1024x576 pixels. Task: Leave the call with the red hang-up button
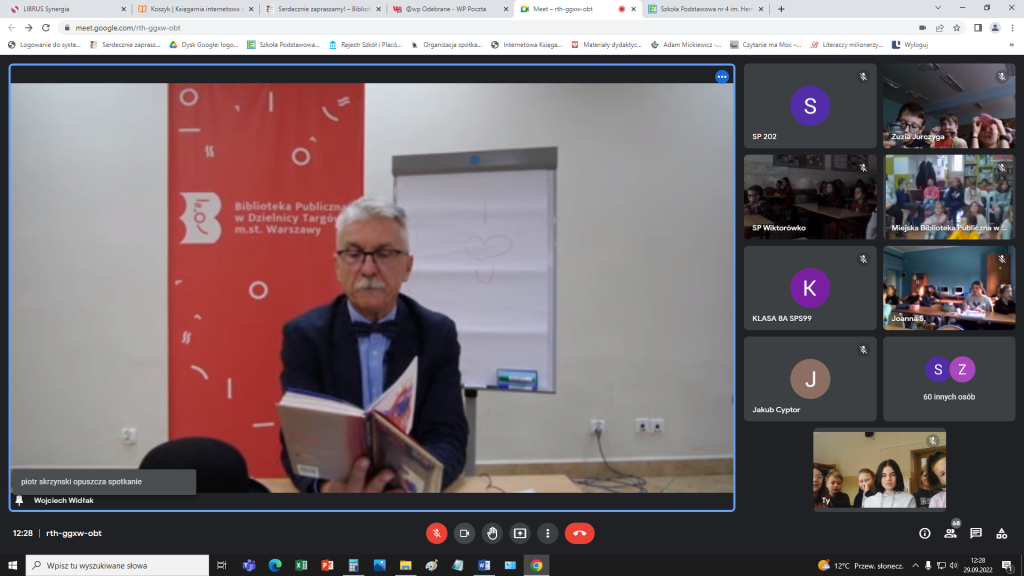click(x=579, y=533)
